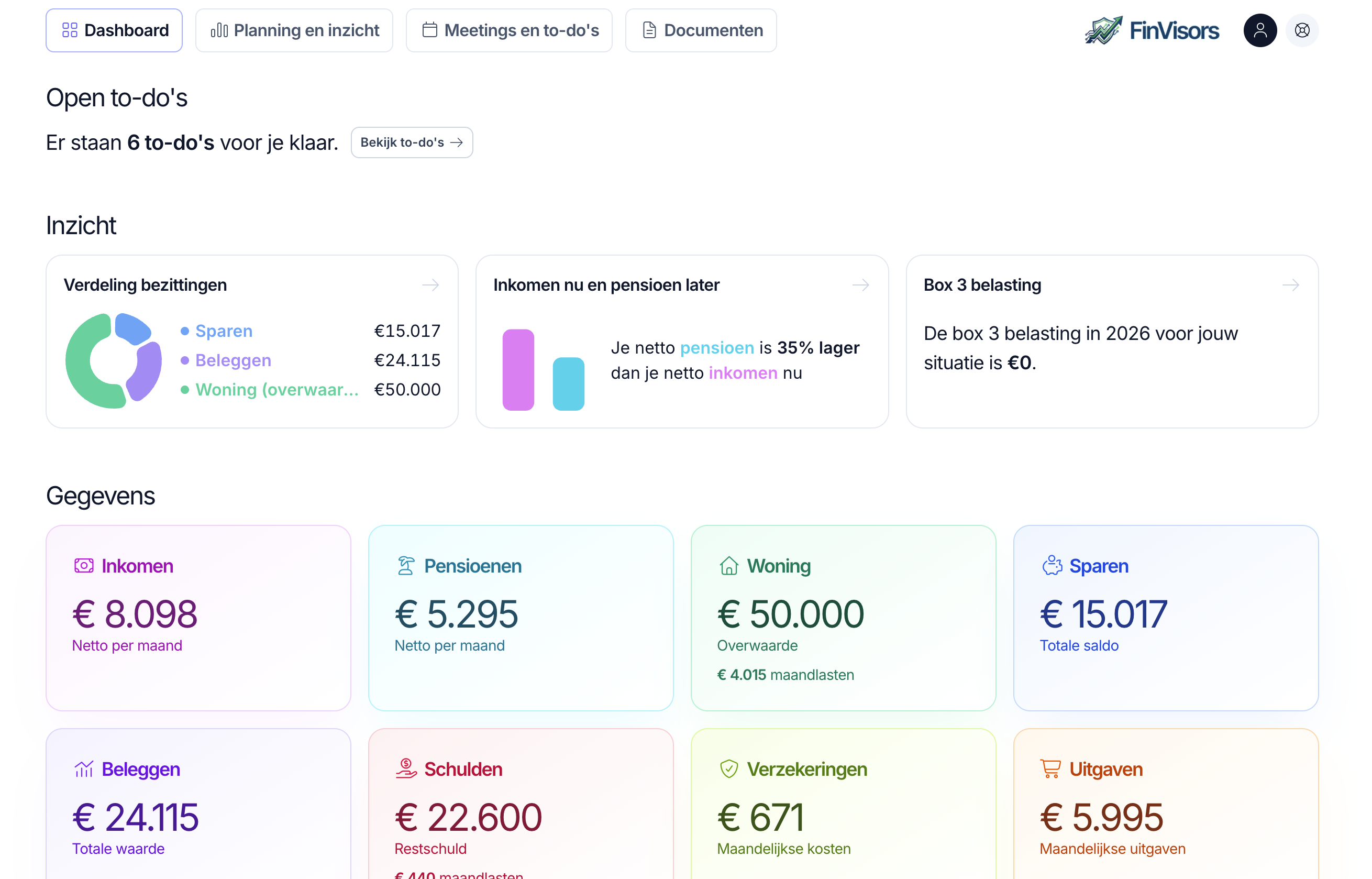Open Inkomen nu en pensioen later arrow
The height and width of the screenshot is (879, 1372).
(x=860, y=285)
